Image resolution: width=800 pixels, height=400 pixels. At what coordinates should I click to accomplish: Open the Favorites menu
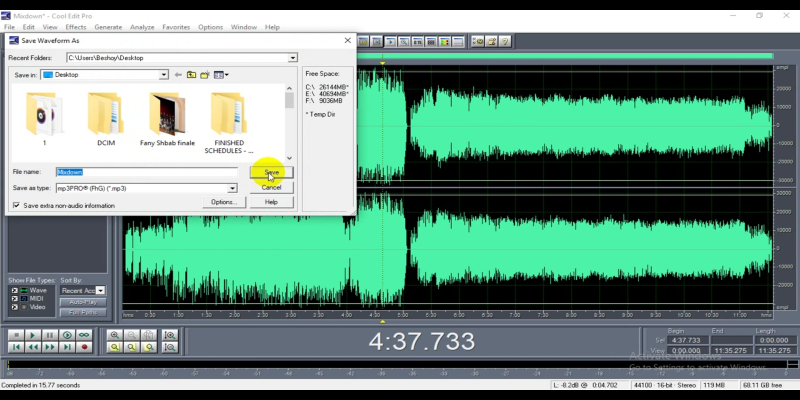[x=176, y=27]
